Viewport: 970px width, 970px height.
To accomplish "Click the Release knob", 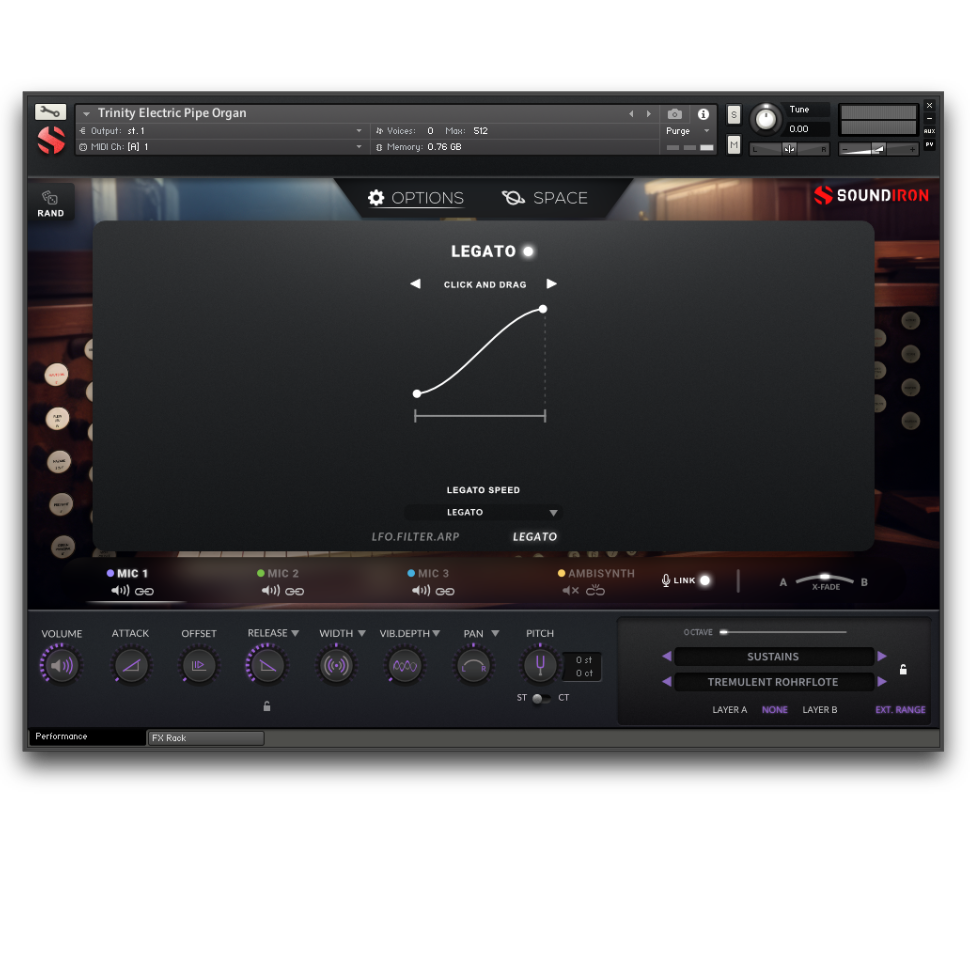I will click(x=267, y=666).
